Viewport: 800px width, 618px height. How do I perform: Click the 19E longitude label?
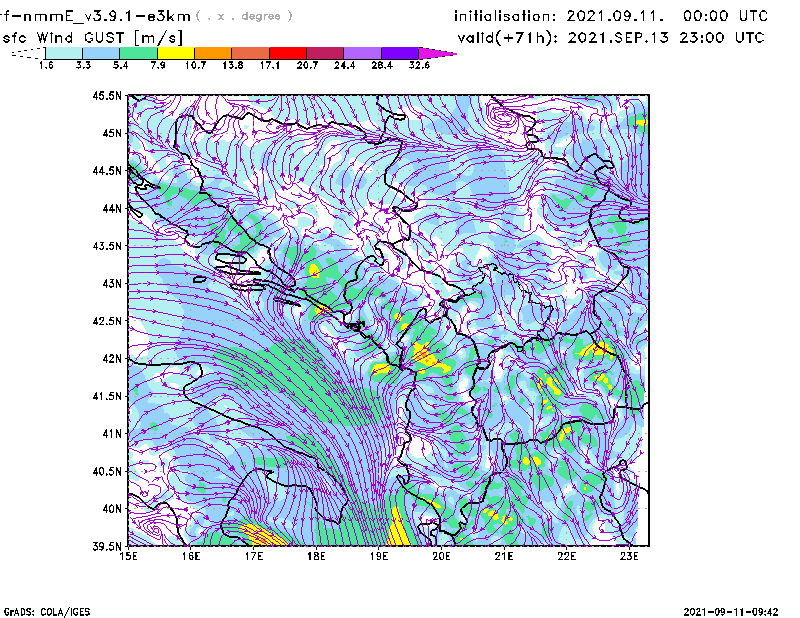click(x=379, y=556)
